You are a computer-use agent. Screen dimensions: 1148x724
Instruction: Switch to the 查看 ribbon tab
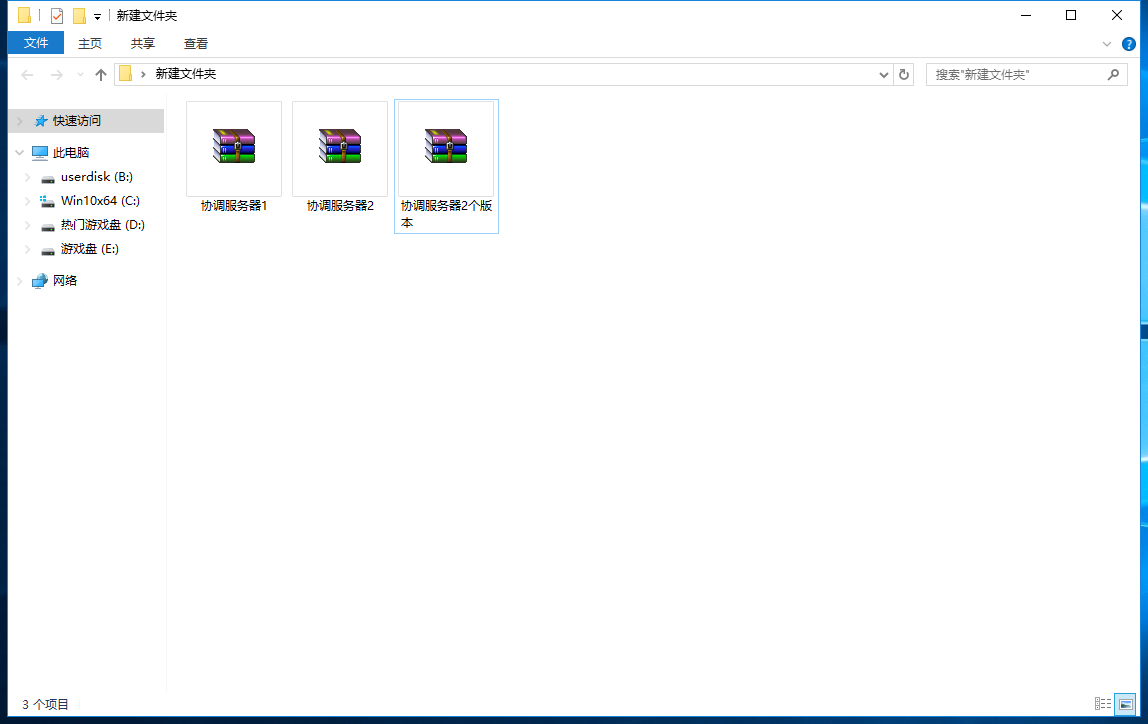pyautogui.click(x=196, y=43)
